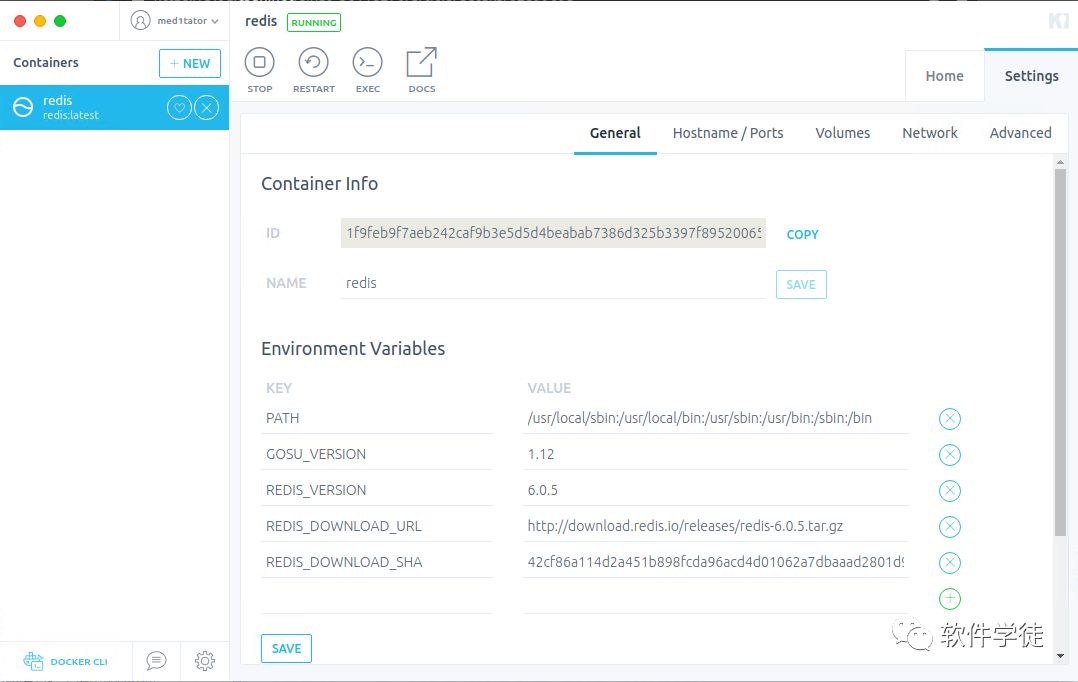
Task: Open the Network tab
Action: (x=930, y=133)
